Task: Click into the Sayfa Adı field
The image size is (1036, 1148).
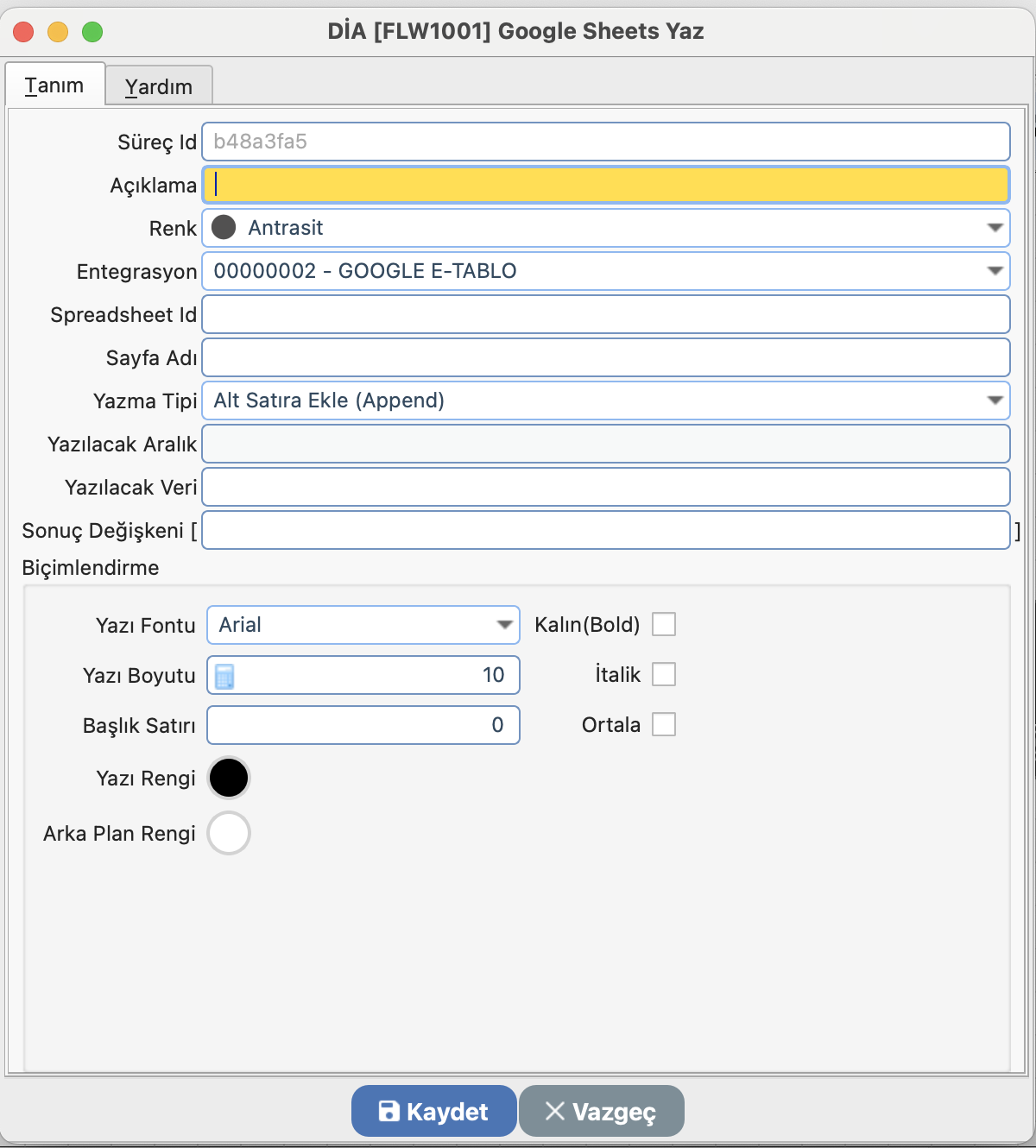Action: [605, 357]
